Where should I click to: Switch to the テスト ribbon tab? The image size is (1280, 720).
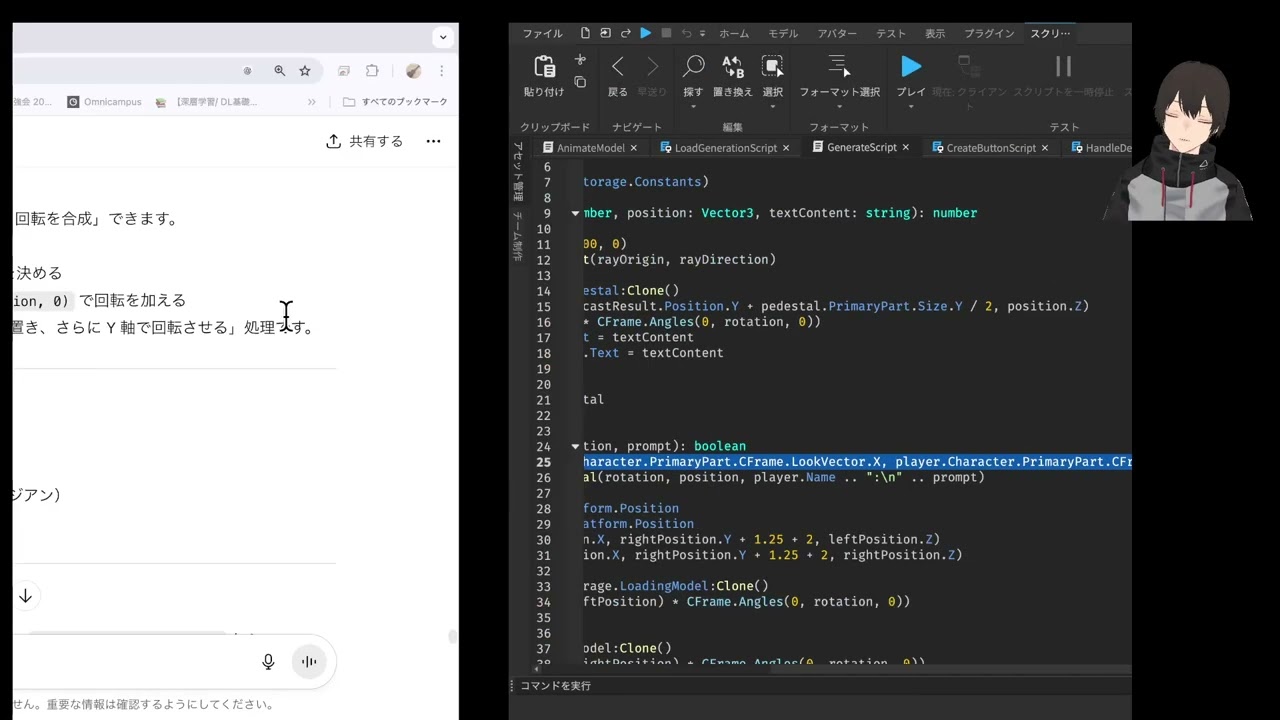891,33
